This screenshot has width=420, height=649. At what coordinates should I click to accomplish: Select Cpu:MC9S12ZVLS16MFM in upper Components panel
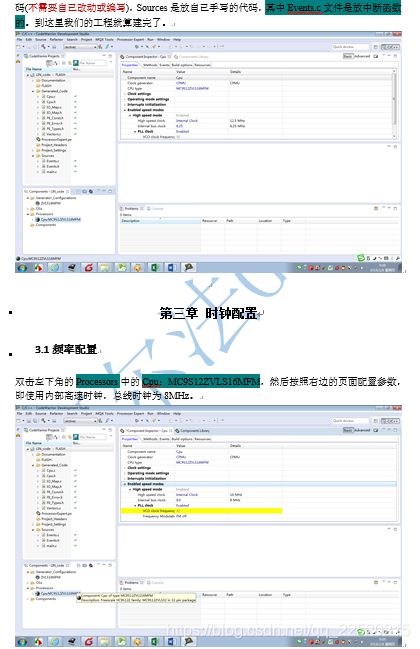(x=60, y=219)
